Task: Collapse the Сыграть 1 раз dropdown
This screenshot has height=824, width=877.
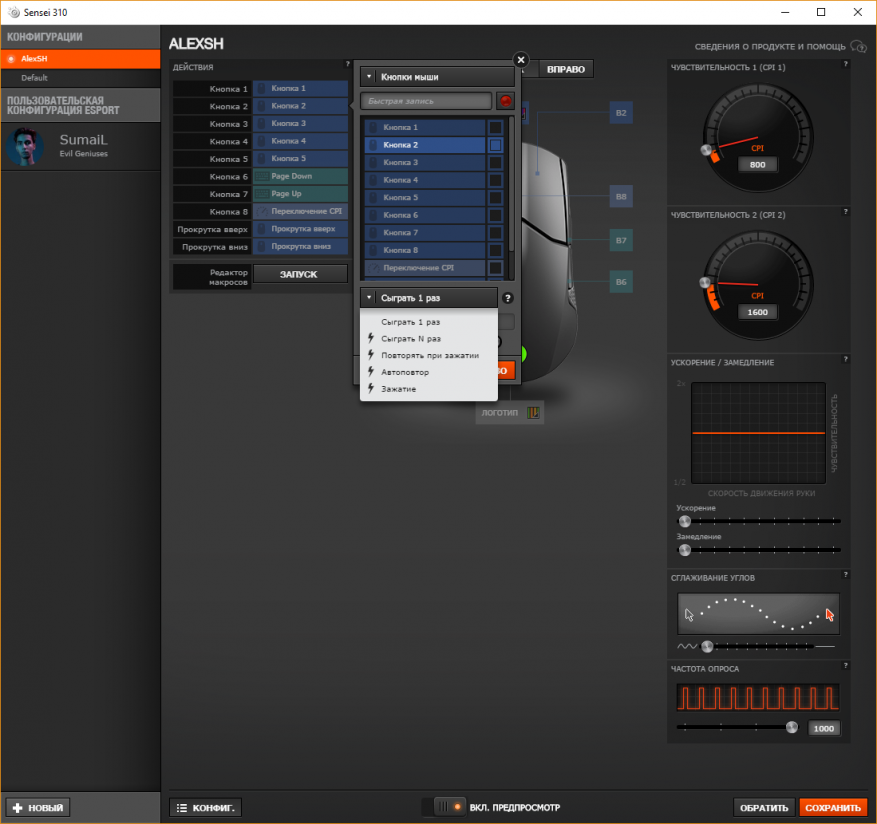Action: coord(428,298)
